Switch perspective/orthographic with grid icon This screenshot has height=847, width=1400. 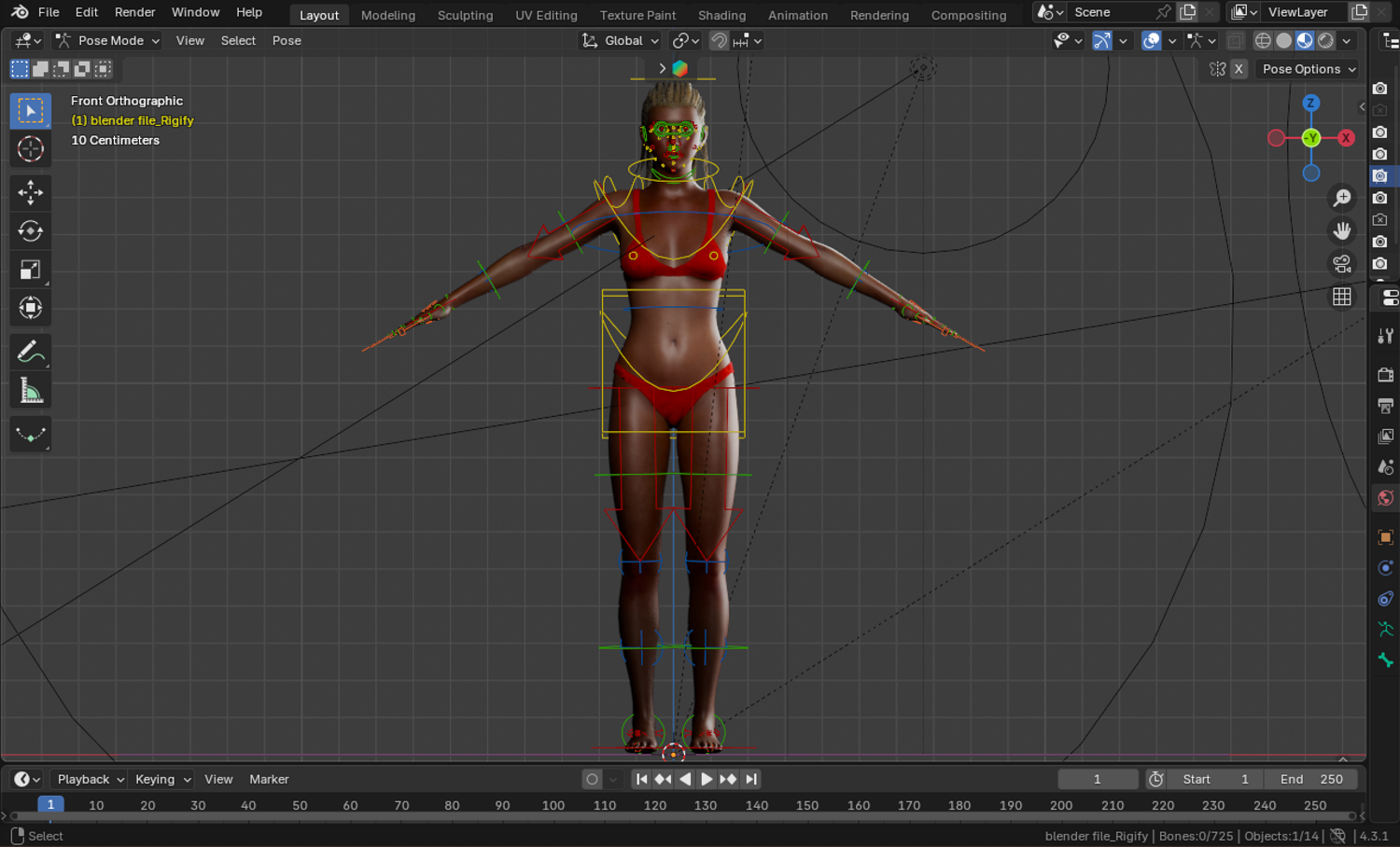point(1342,297)
